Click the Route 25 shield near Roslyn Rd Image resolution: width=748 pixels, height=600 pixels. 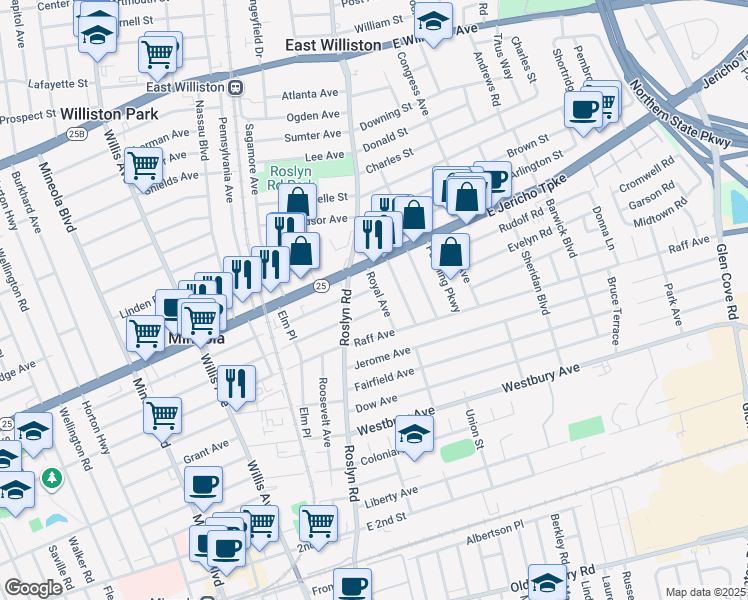[320, 287]
